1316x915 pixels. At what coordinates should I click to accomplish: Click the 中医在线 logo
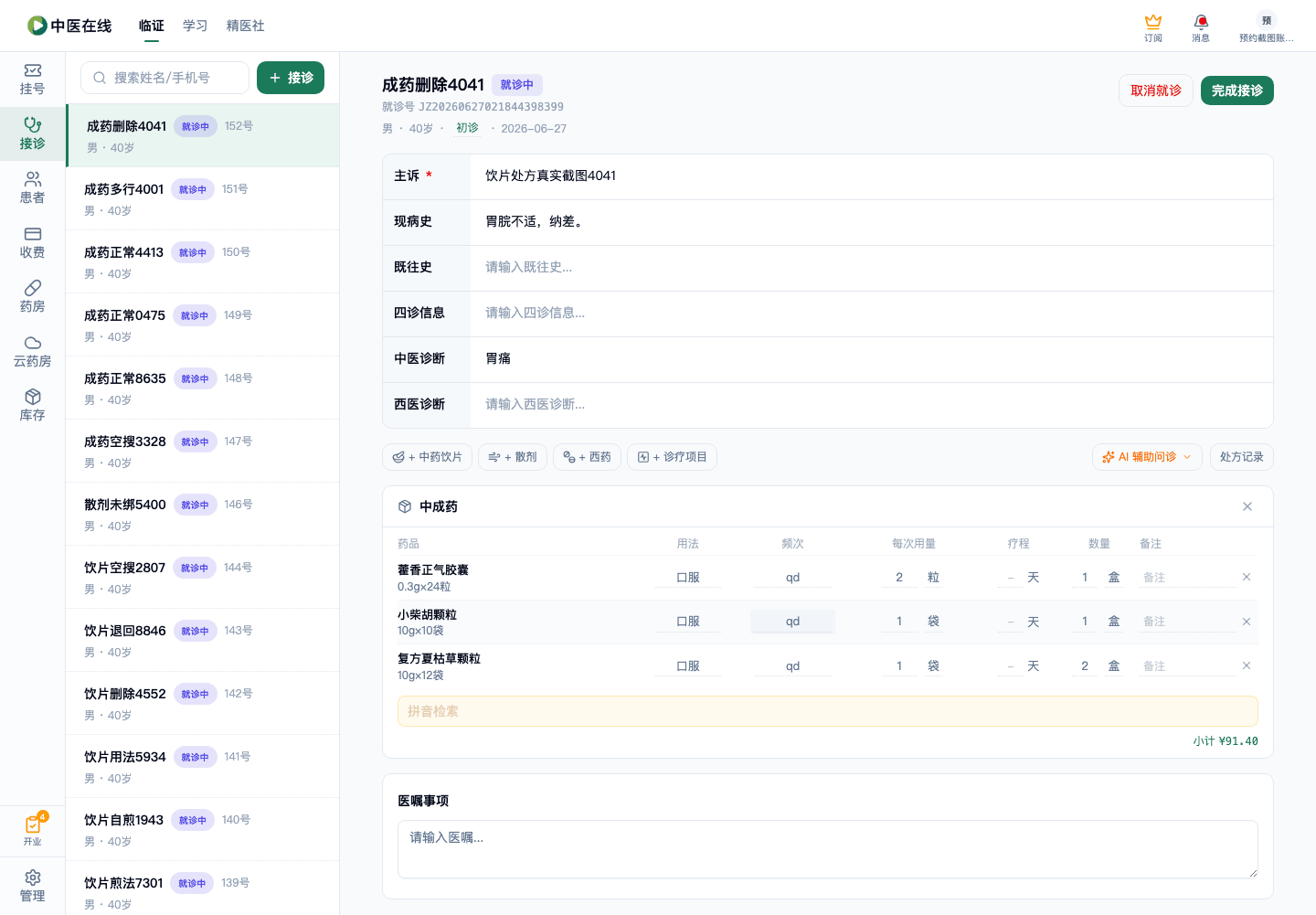tap(69, 26)
